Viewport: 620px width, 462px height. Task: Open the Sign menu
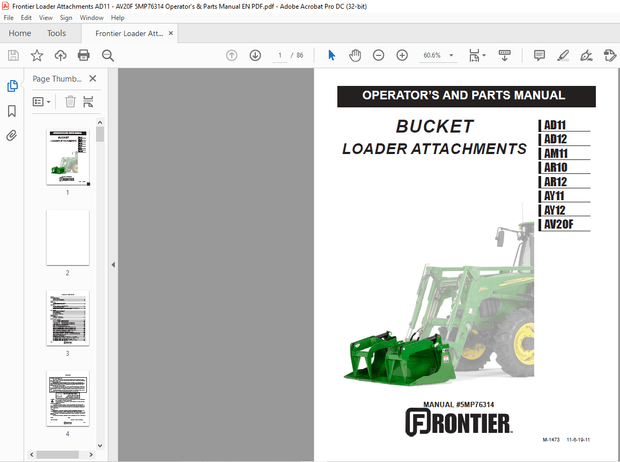point(66,18)
